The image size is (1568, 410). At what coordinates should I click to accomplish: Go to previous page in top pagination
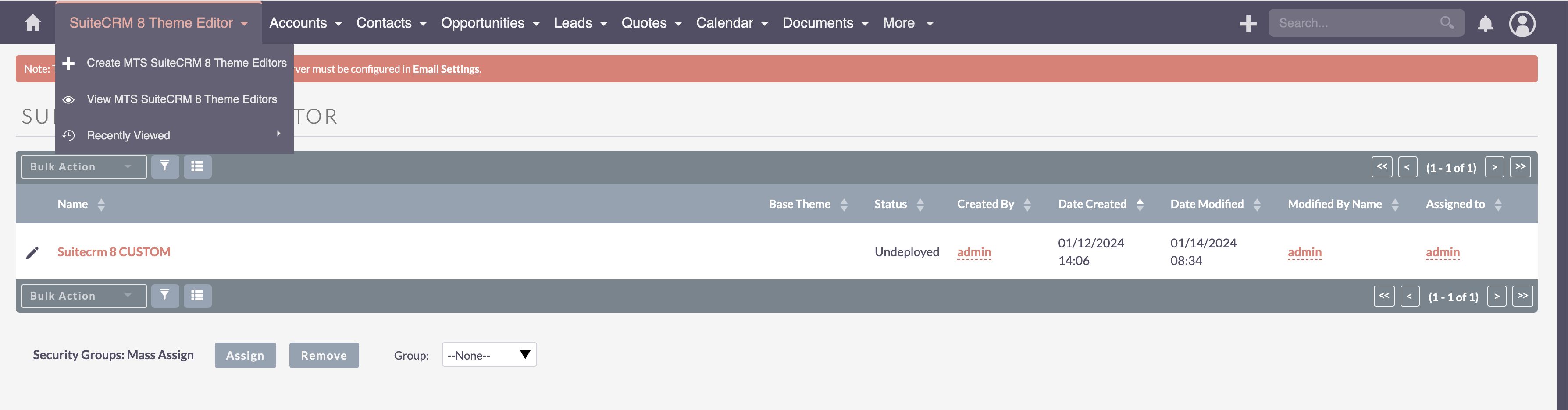(1408, 167)
